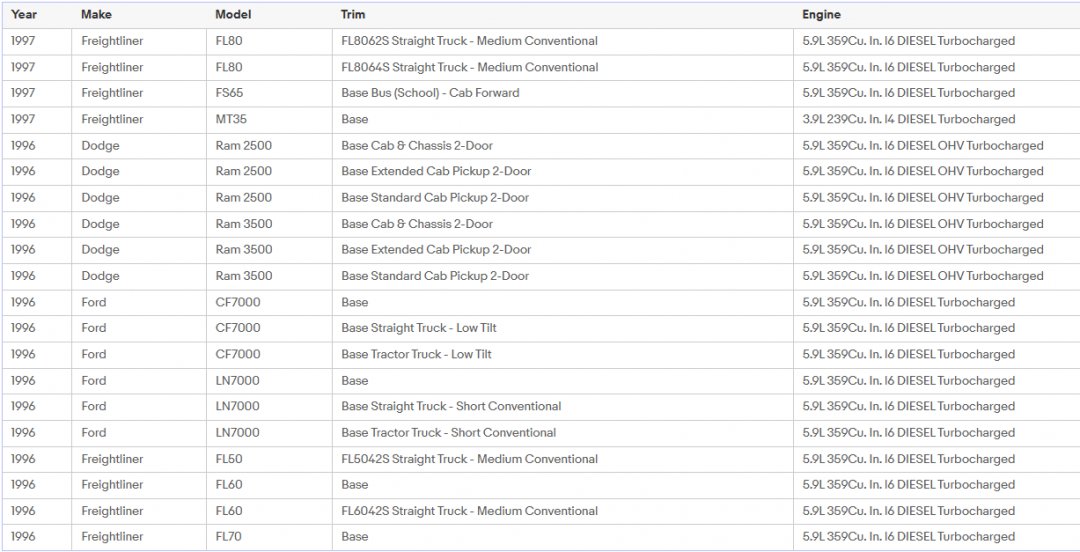The width and height of the screenshot is (1080, 552).
Task: Click Ram 2500 Base Extended Cab Pickup trim
Action: [x=436, y=172]
